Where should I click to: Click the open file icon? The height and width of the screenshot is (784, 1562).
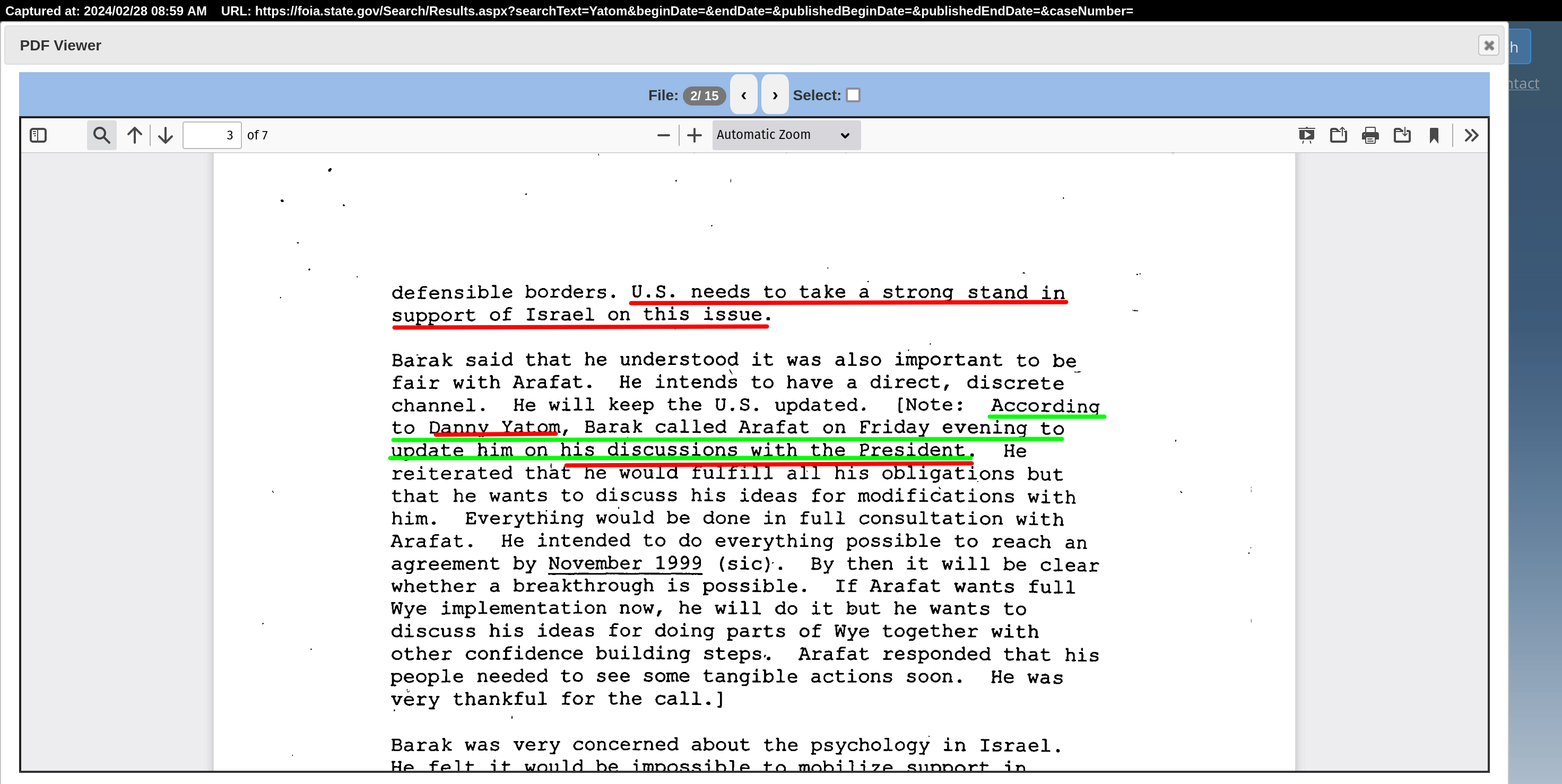1338,135
